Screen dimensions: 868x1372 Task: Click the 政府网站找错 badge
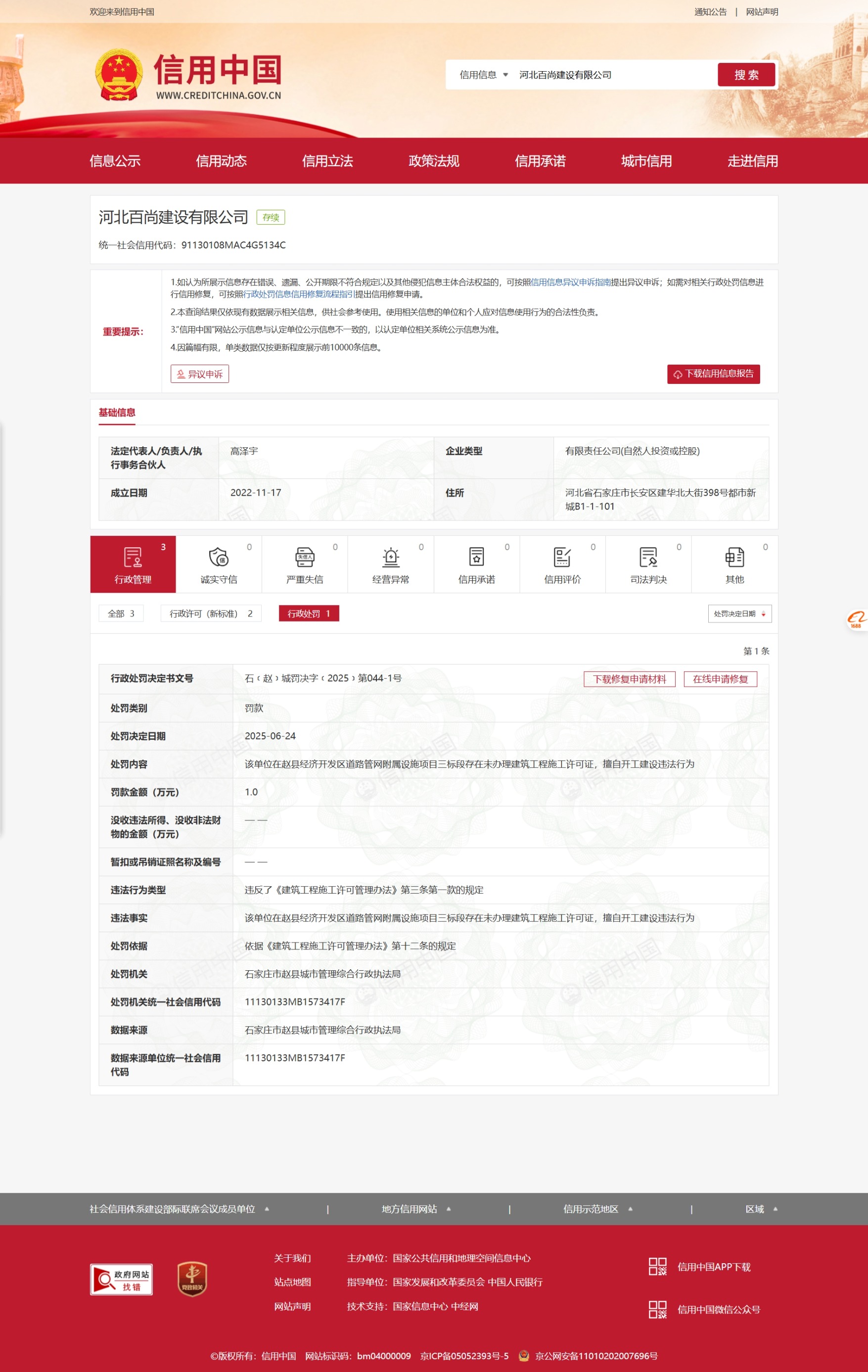point(121,1279)
